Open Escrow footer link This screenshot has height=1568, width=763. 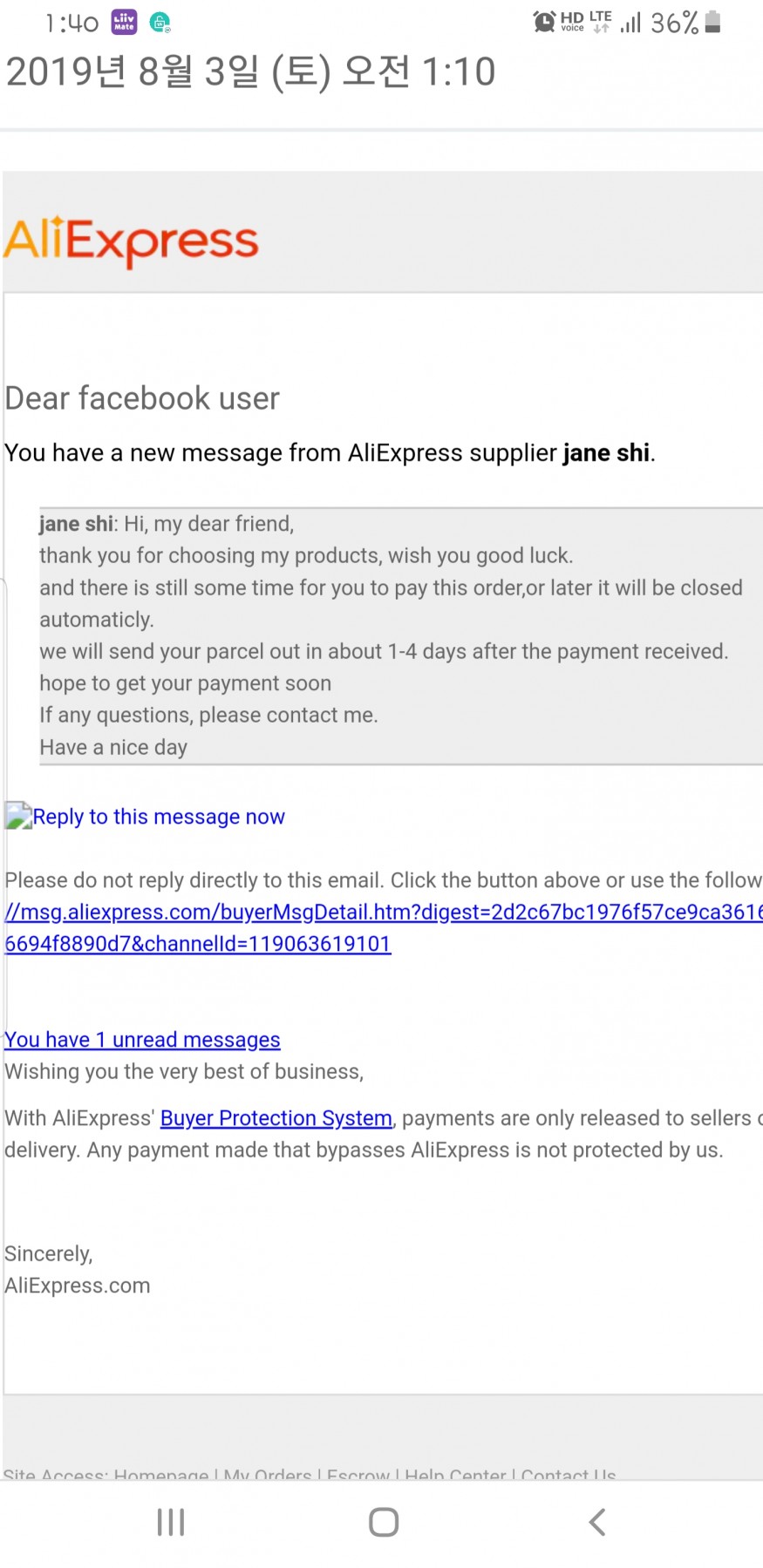(x=358, y=1475)
